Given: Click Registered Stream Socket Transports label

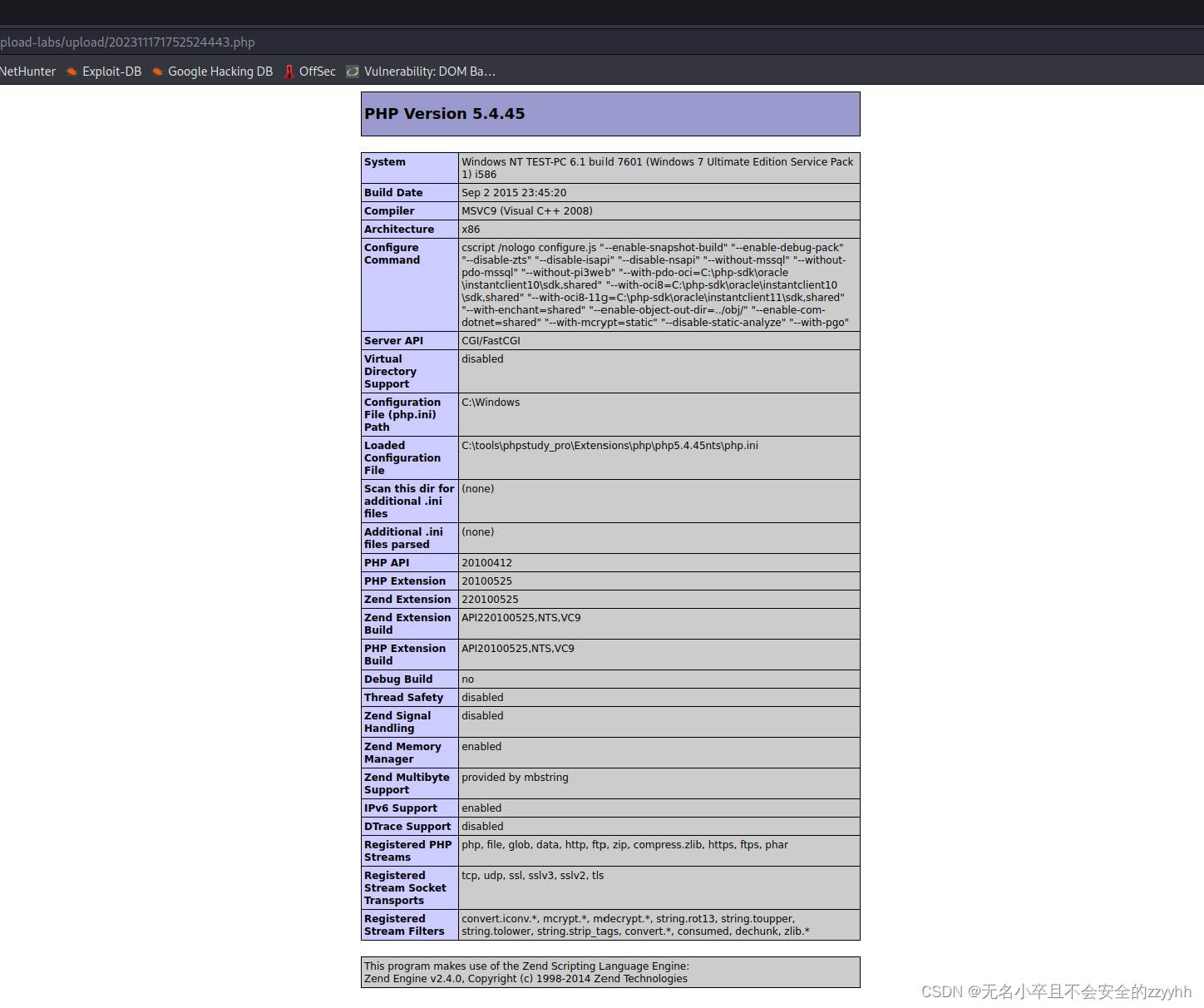Looking at the screenshot, I should click(405, 888).
